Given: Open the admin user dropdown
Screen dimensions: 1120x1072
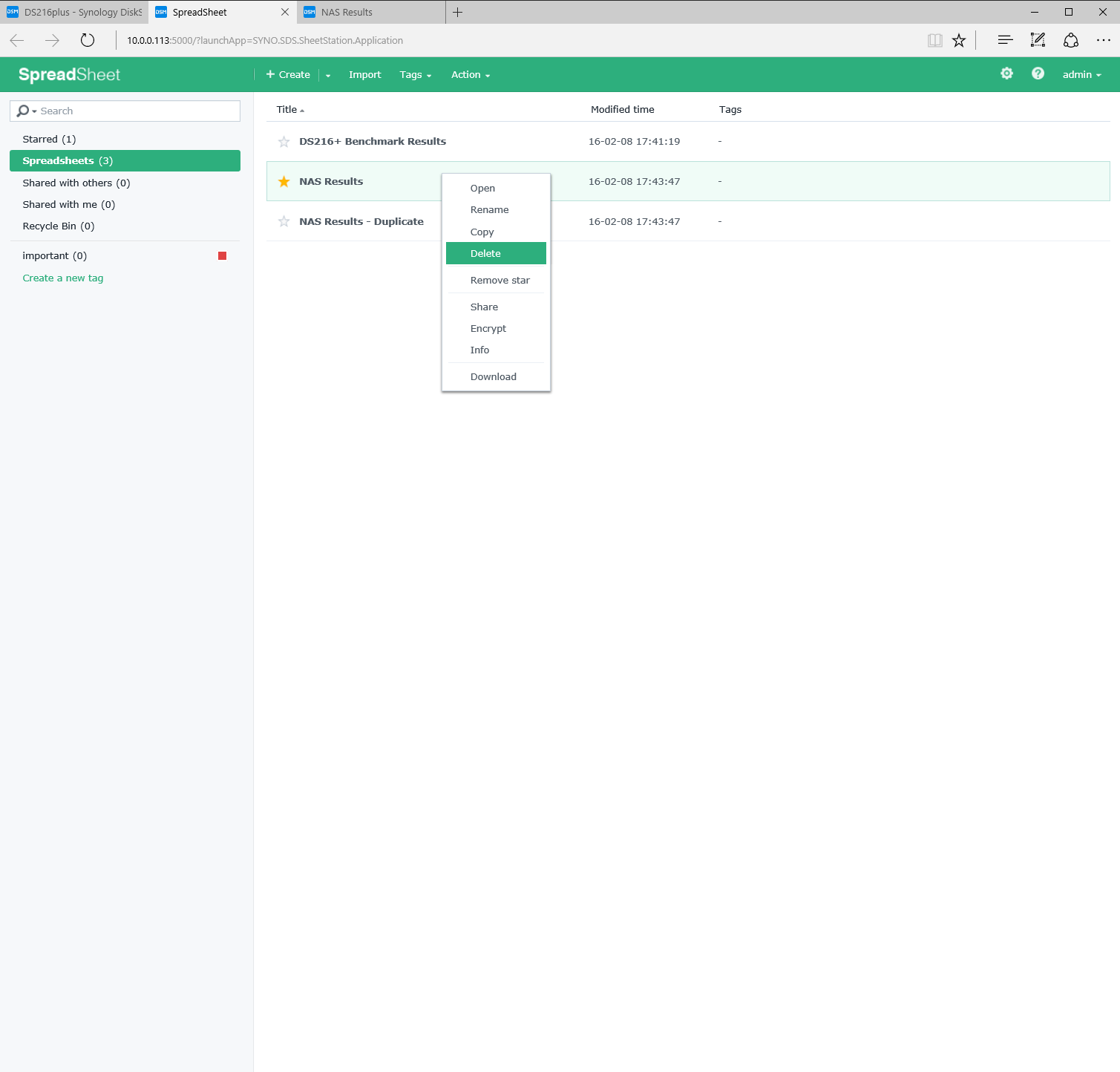Looking at the screenshot, I should (1082, 75).
